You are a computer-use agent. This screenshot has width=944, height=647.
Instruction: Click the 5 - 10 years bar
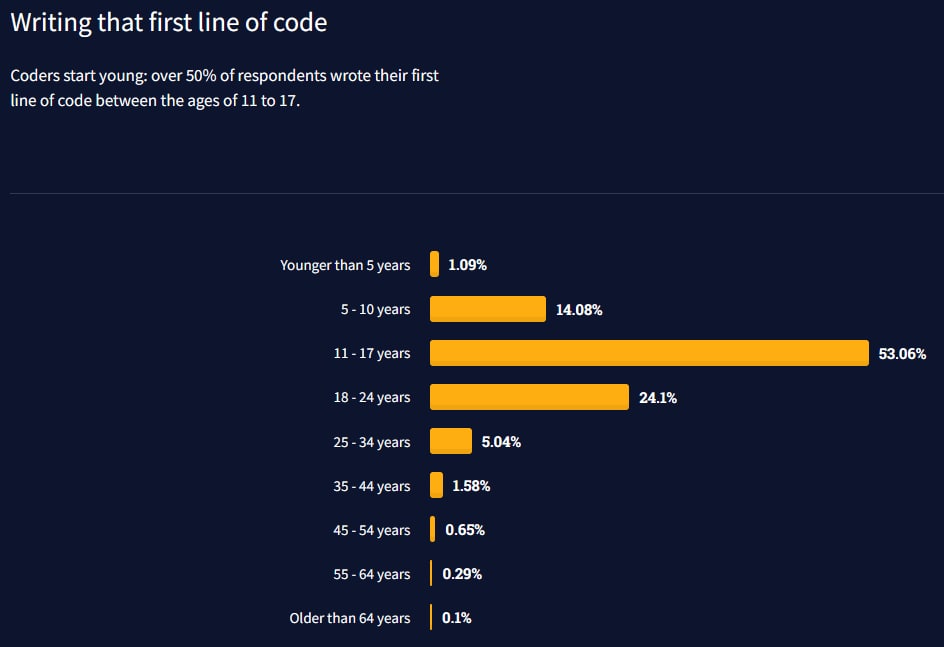click(487, 309)
